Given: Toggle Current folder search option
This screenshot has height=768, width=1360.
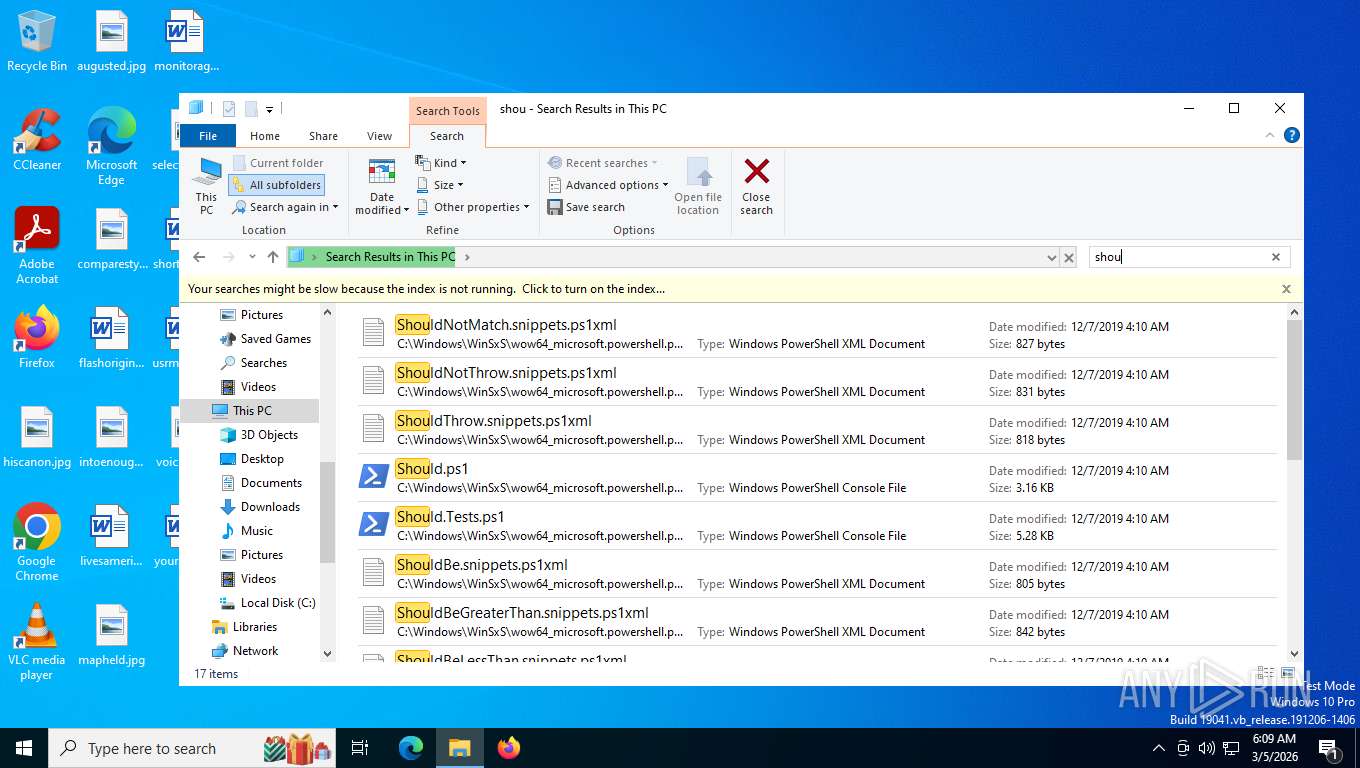Looking at the screenshot, I should [x=278, y=163].
